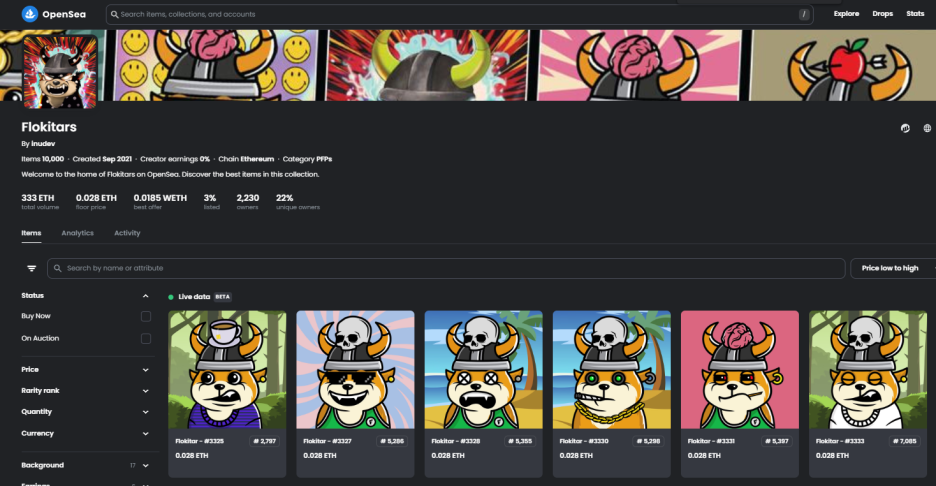Open the Etherscan chart icon near collection title
The width and height of the screenshot is (936, 486).
[905, 128]
